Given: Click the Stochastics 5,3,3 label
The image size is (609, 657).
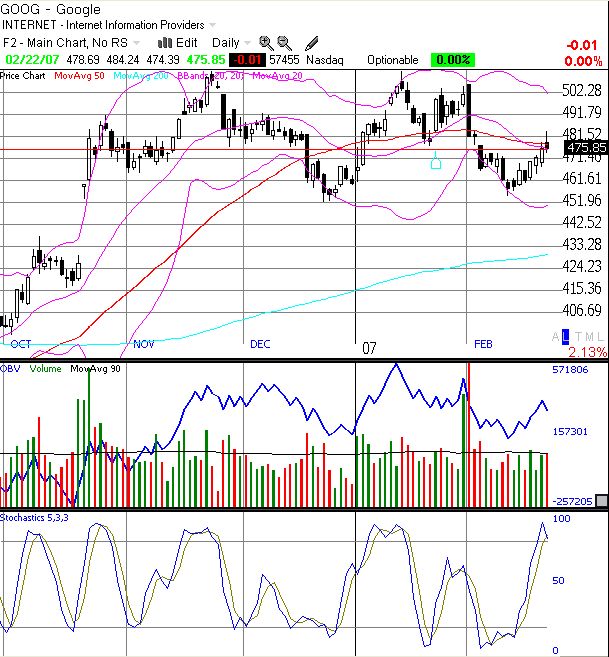Looking at the screenshot, I should click(x=34, y=518).
